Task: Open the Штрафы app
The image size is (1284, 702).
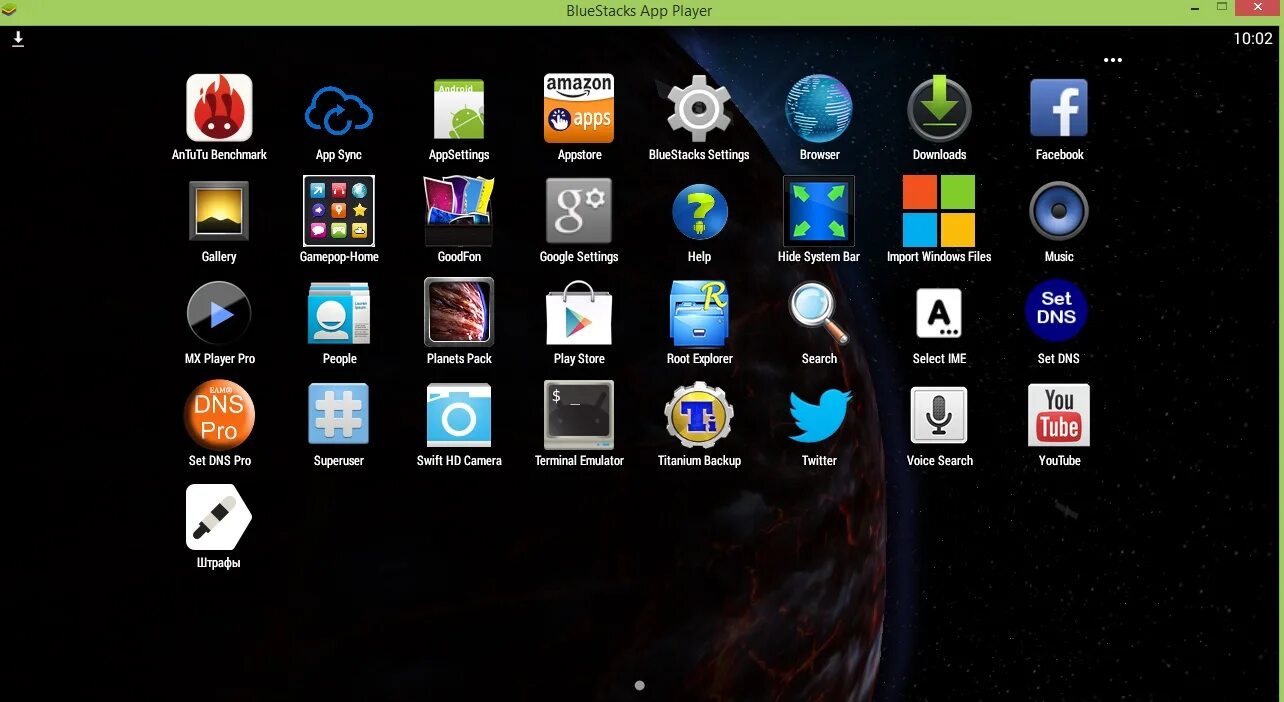Action: click(x=219, y=517)
